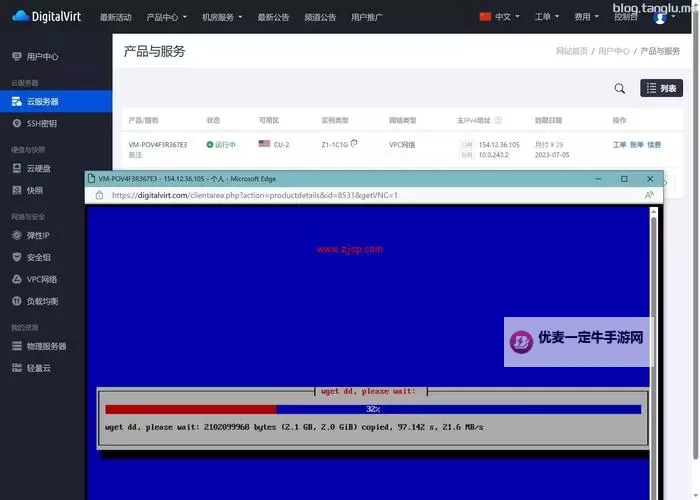Expand the 产品中心 dropdown
The image size is (700, 500).
click(x=167, y=17)
